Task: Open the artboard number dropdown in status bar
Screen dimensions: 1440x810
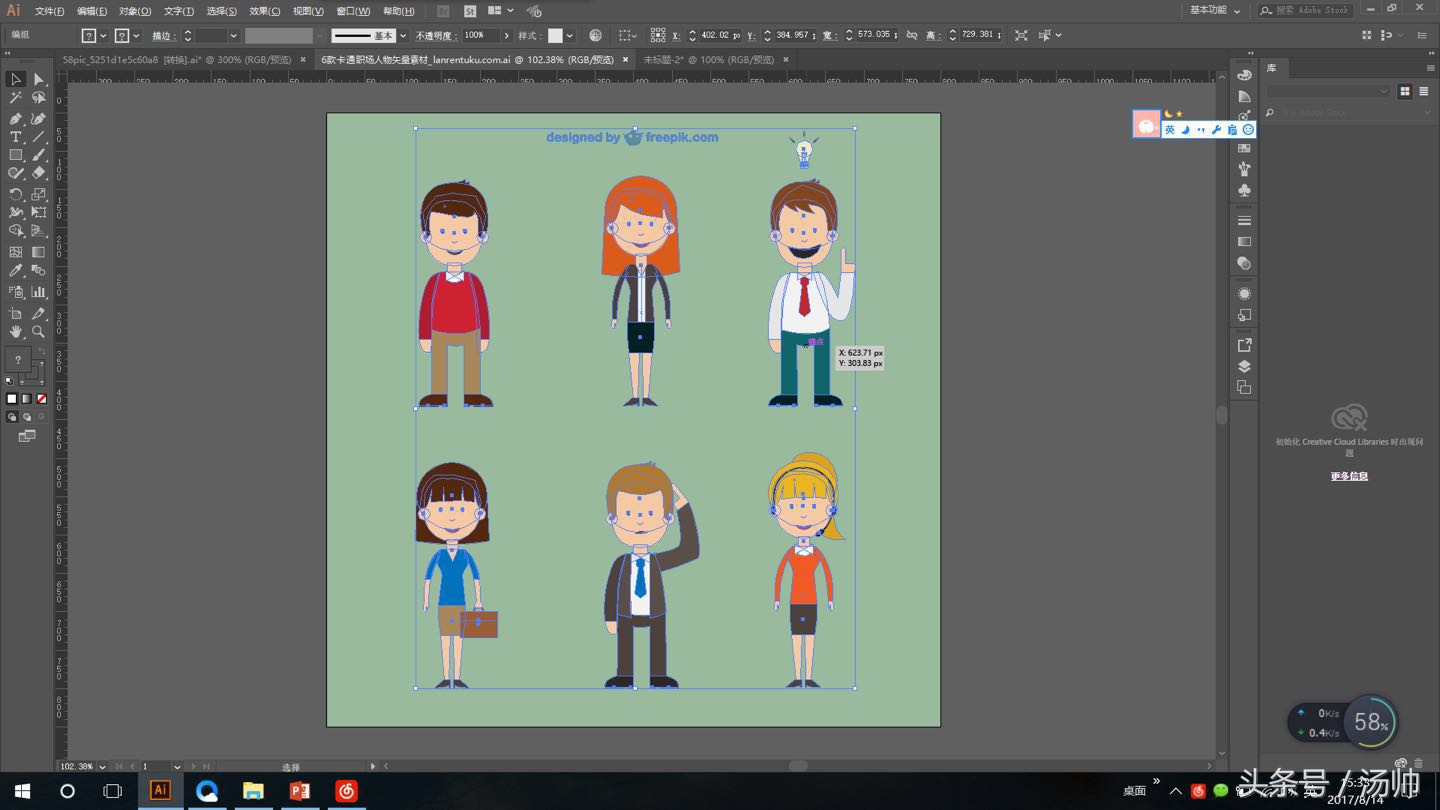Action: pyautogui.click(x=177, y=767)
